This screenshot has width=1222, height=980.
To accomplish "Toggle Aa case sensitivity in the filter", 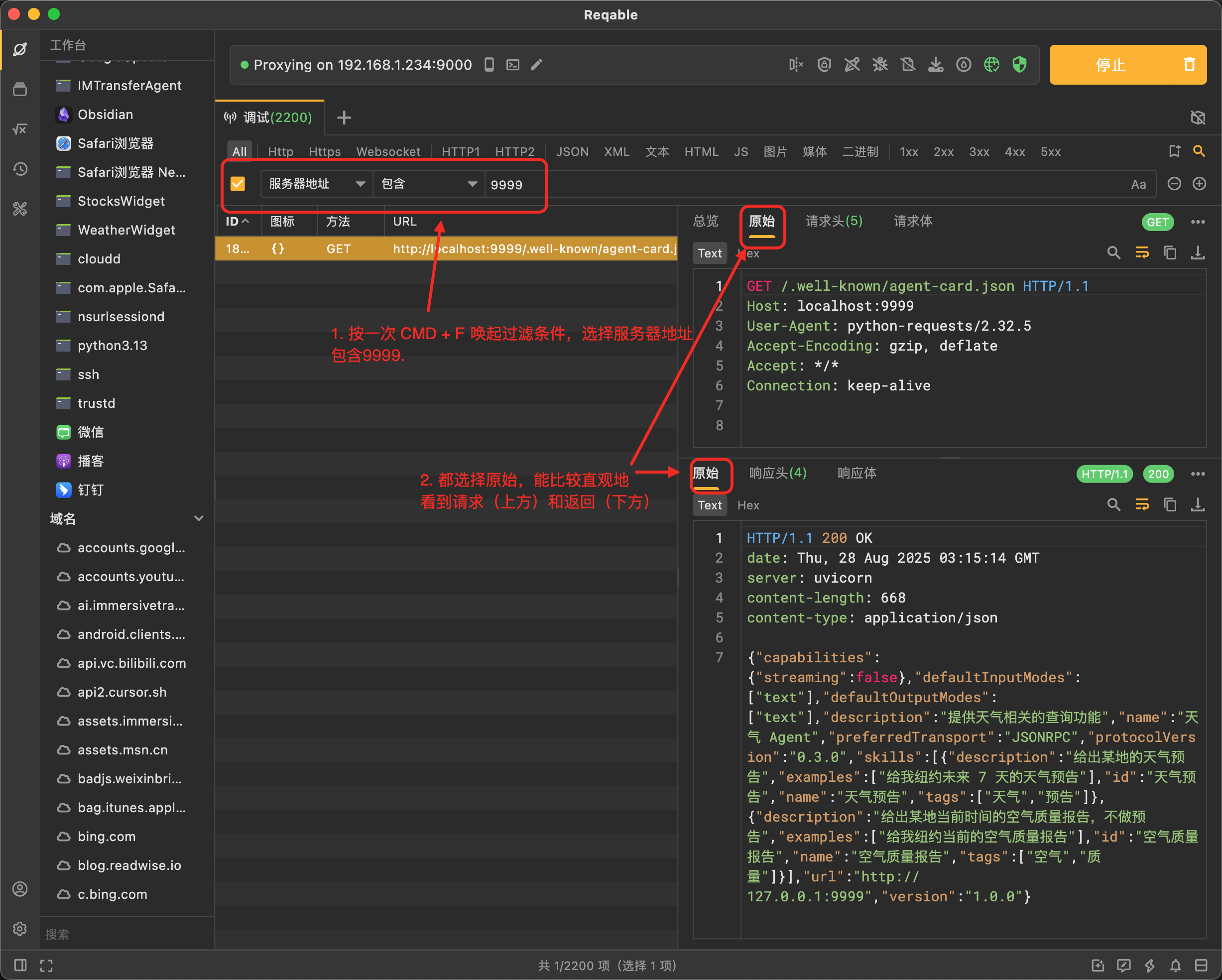I will click(1138, 184).
